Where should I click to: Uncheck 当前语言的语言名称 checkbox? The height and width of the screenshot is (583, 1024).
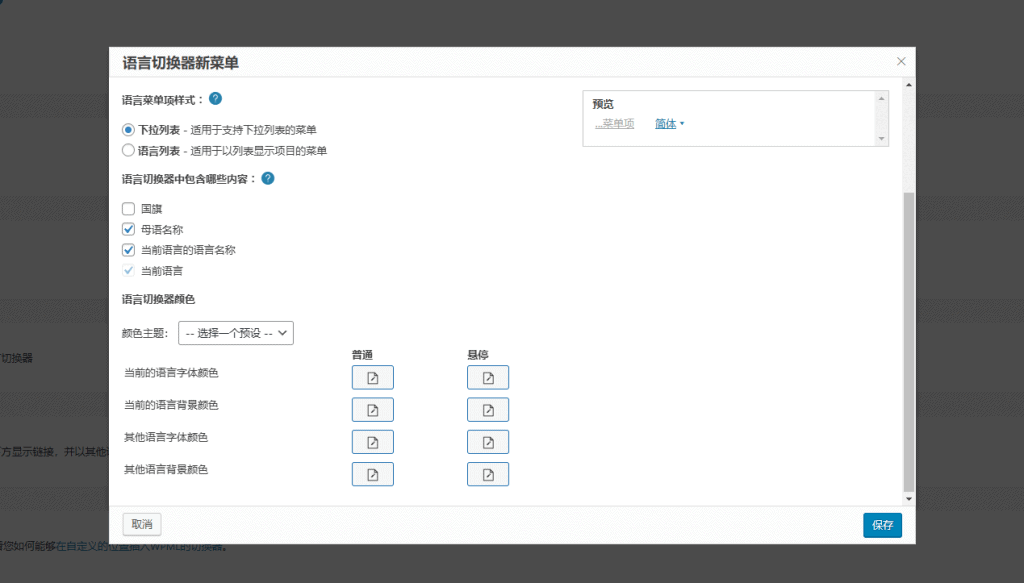pyautogui.click(x=128, y=249)
